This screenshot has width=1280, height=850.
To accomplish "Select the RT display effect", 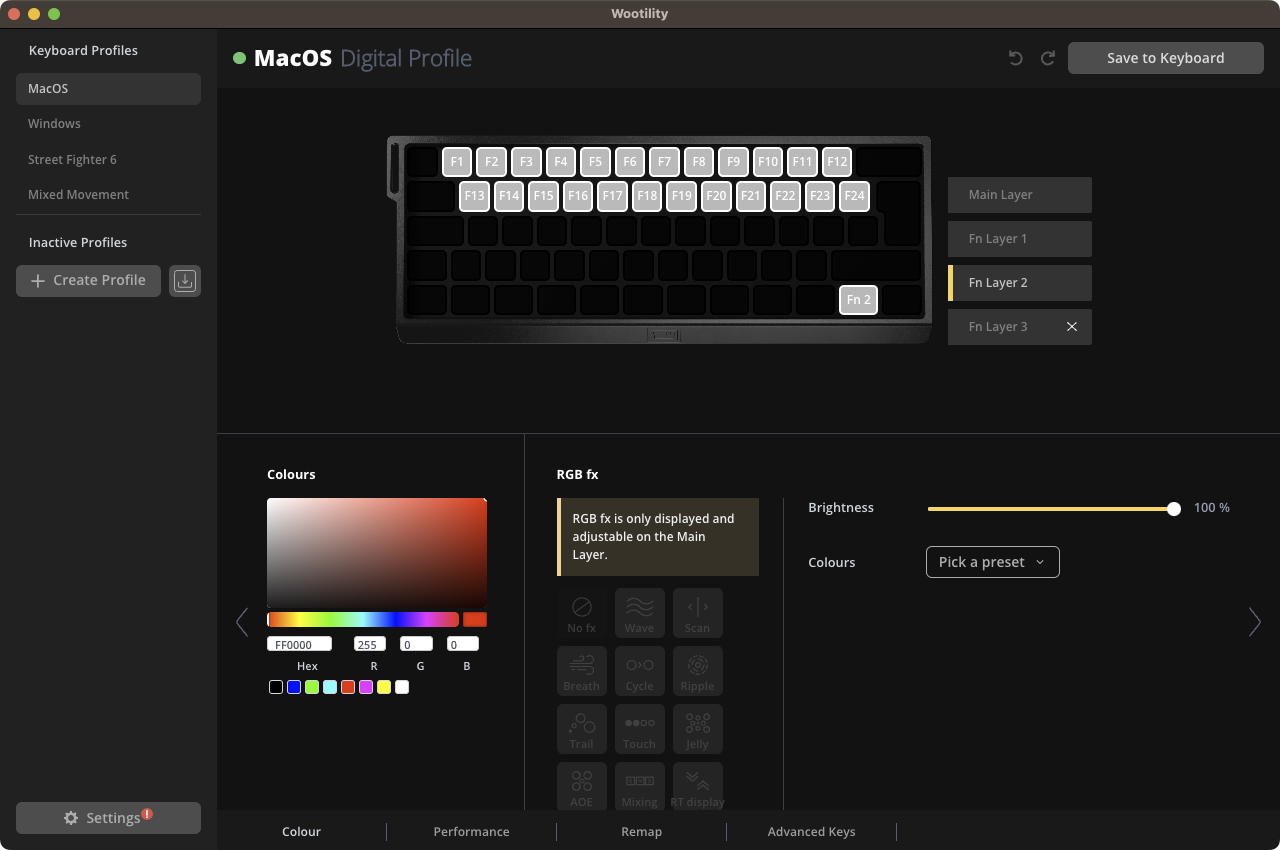I will click(697, 786).
